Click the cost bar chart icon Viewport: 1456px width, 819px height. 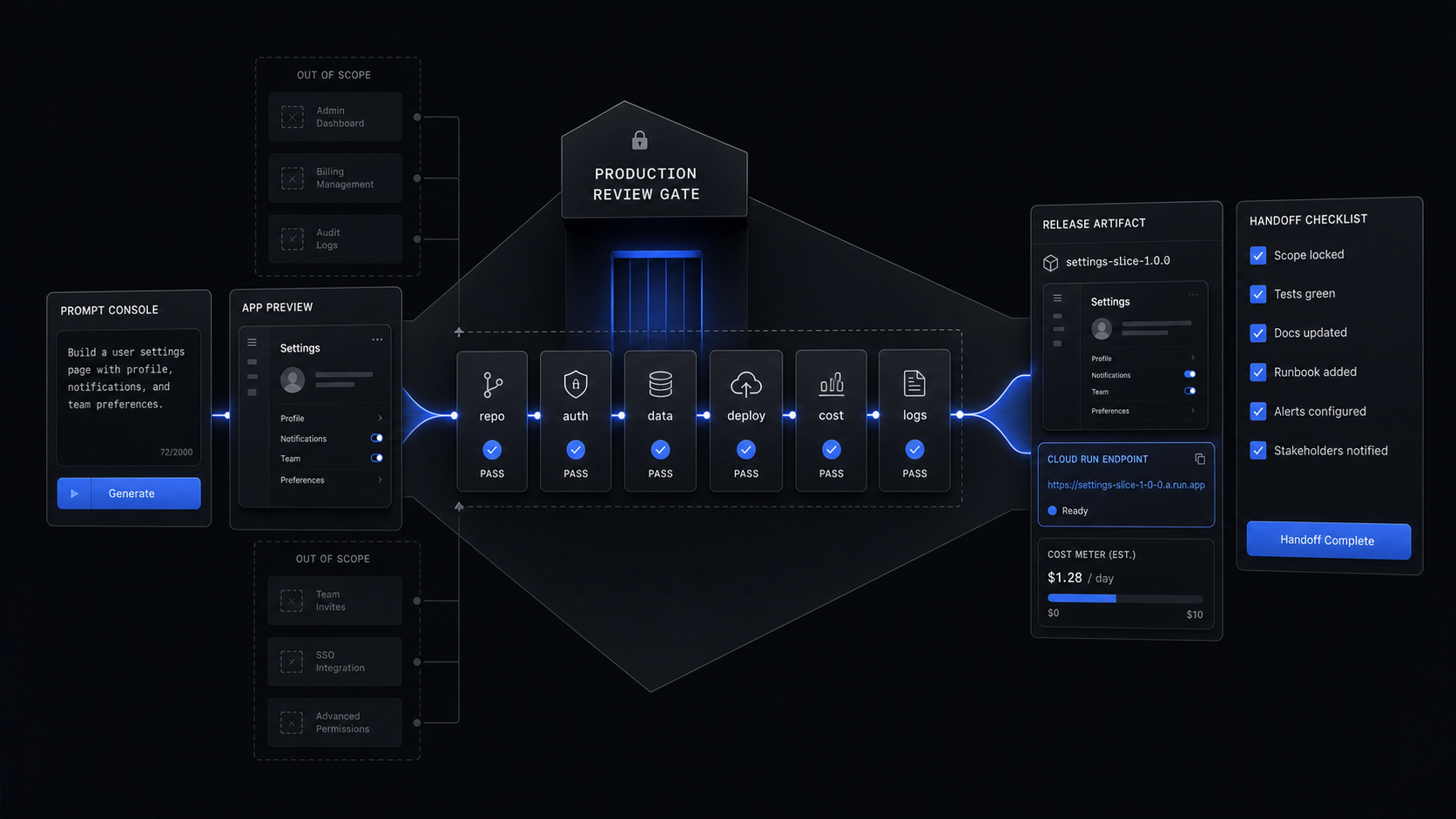pyautogui.click(x=831, y=384)
